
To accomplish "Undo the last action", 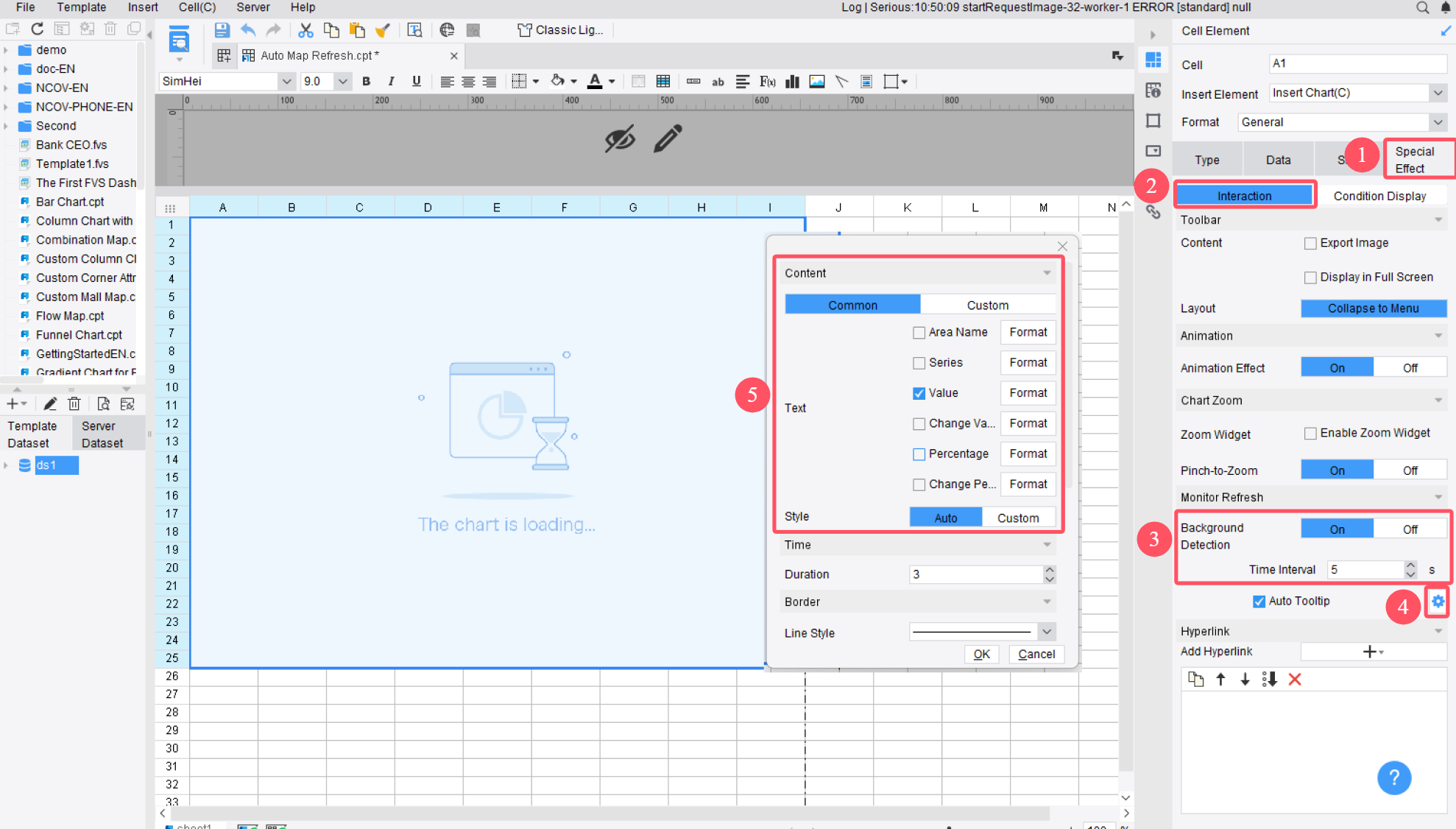I will pyautogui.click(x=248, y=30).
